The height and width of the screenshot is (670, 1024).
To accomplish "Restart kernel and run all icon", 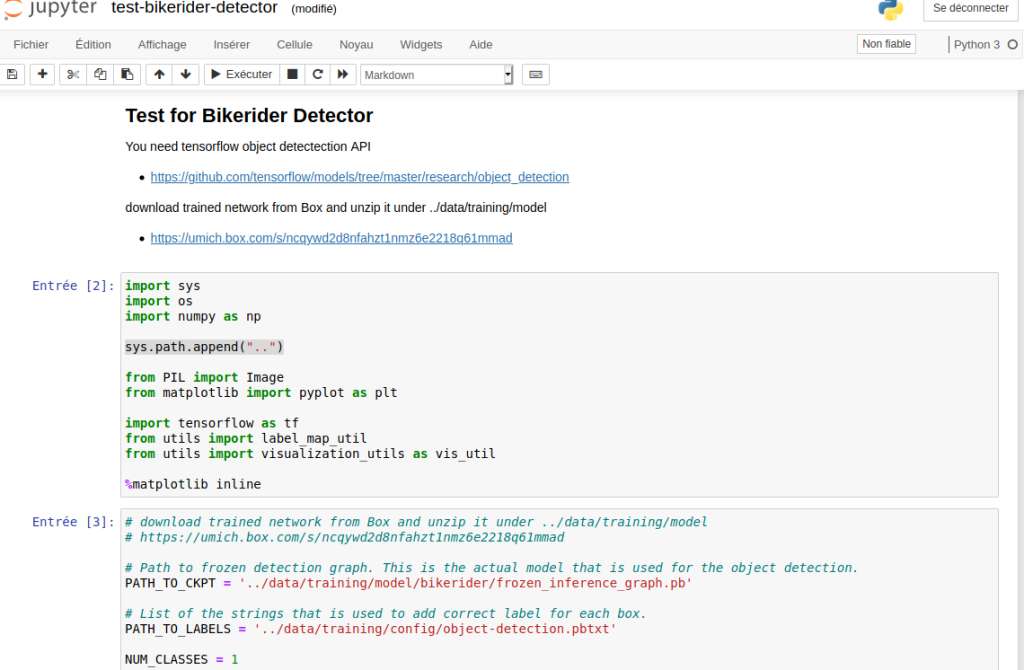I will [343, 75].
